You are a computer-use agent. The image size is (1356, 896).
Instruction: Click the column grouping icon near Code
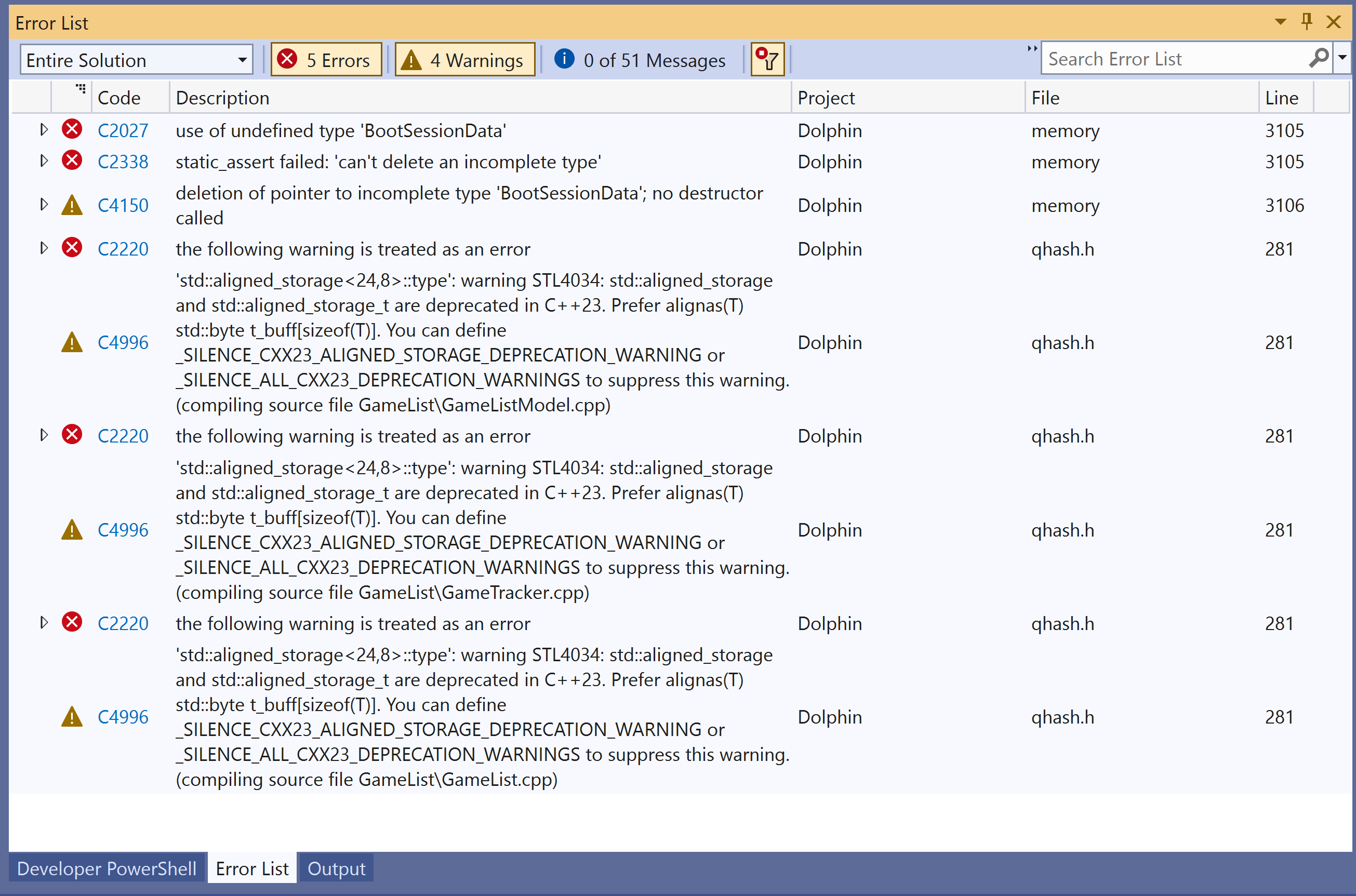pyautogui.click(x=81, y=89)
